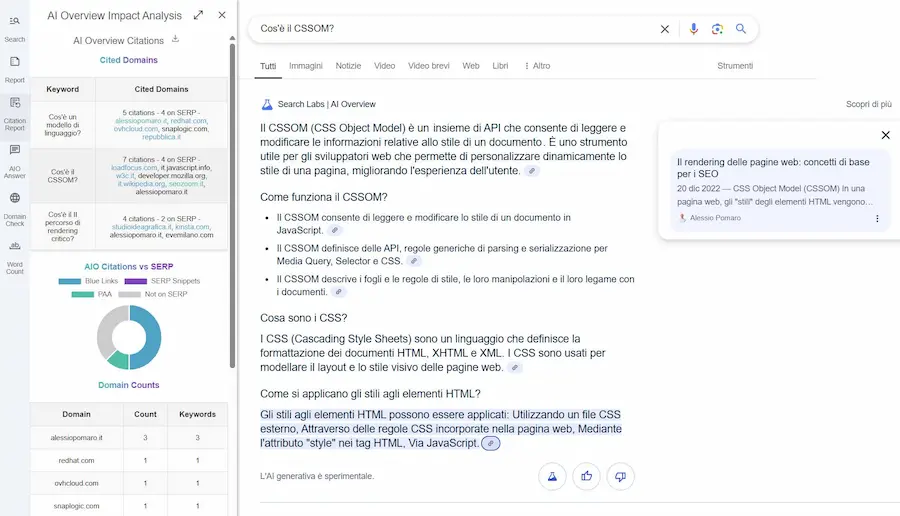
Task: Click the Domain column header
Action: tap(76, 414)
